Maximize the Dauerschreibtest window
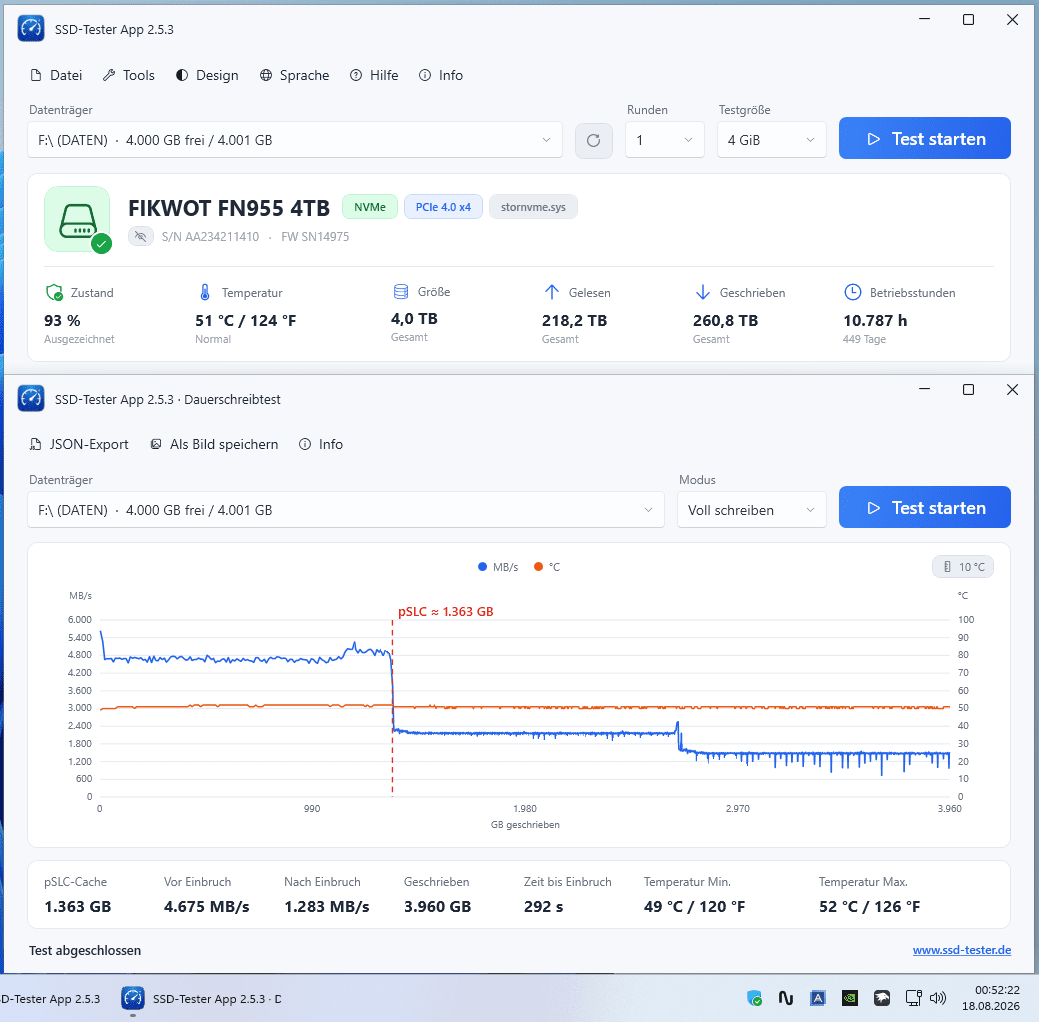Image resolution: width=1039 pixels, height=1022 pixels. coord(968,390)
